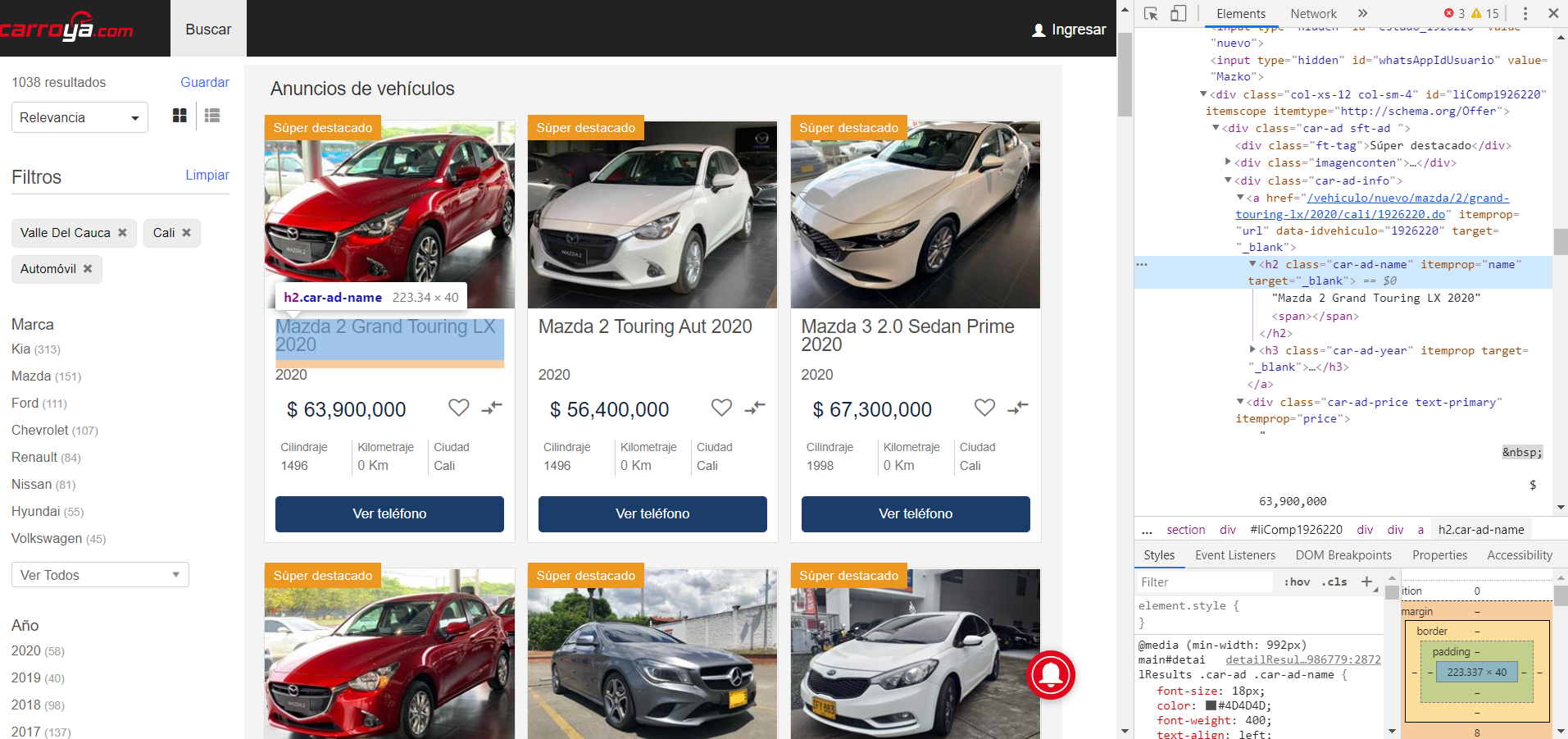Click Ver teléfono for Mazda 2 Touring Aut
The width and height of the screenshot is (1568, 739).
click(x=652, y=514)
